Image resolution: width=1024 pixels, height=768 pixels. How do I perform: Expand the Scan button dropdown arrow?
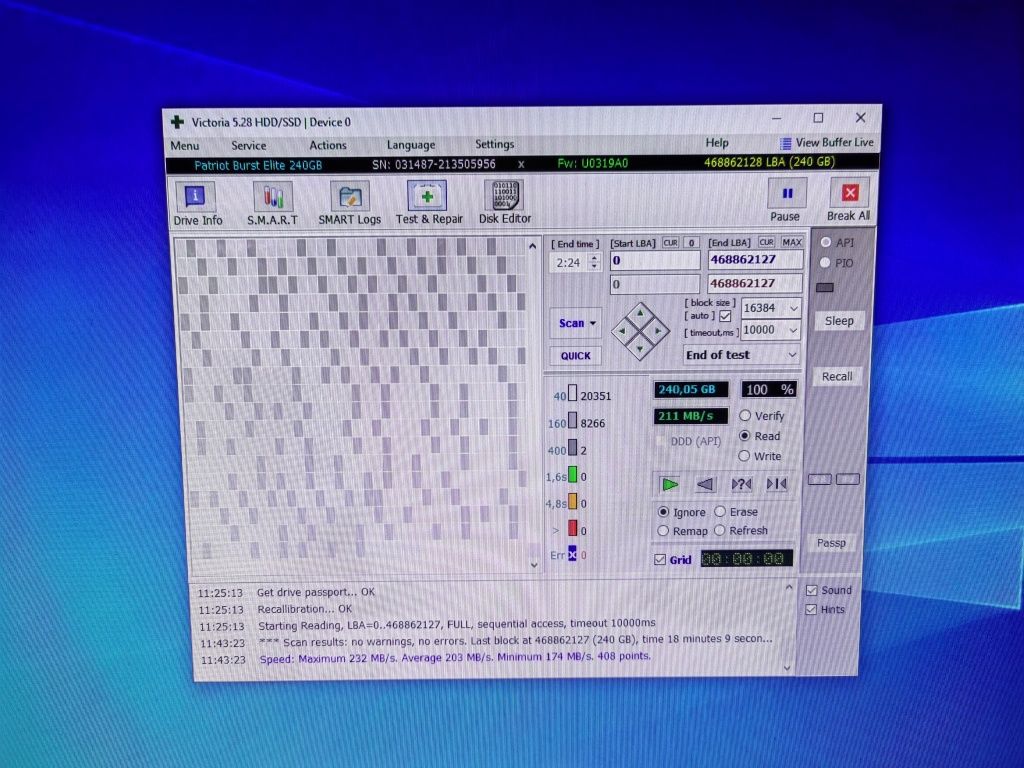click(593, 323)
